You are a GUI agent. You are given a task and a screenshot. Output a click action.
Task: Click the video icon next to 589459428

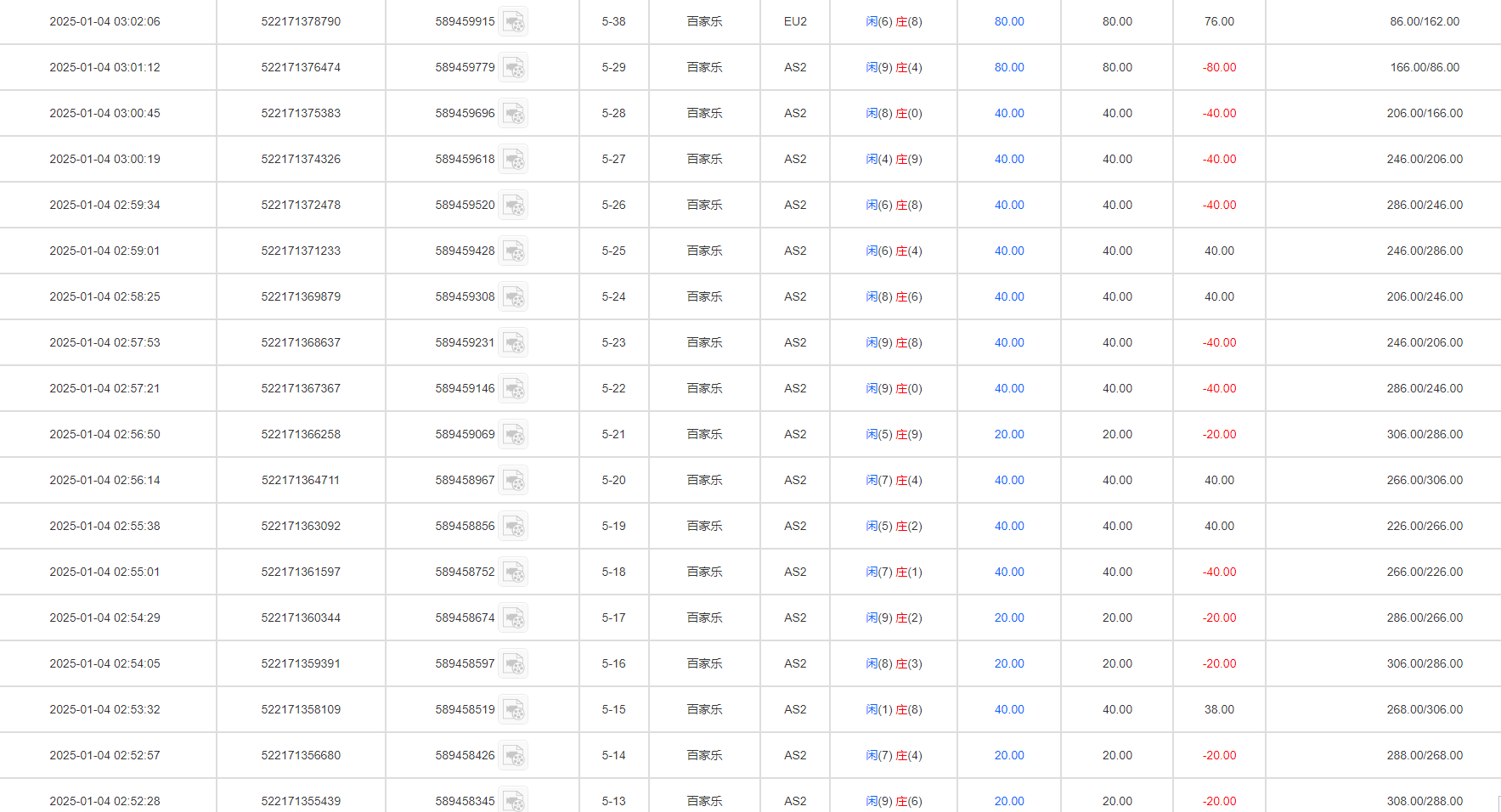click(513, 251)
